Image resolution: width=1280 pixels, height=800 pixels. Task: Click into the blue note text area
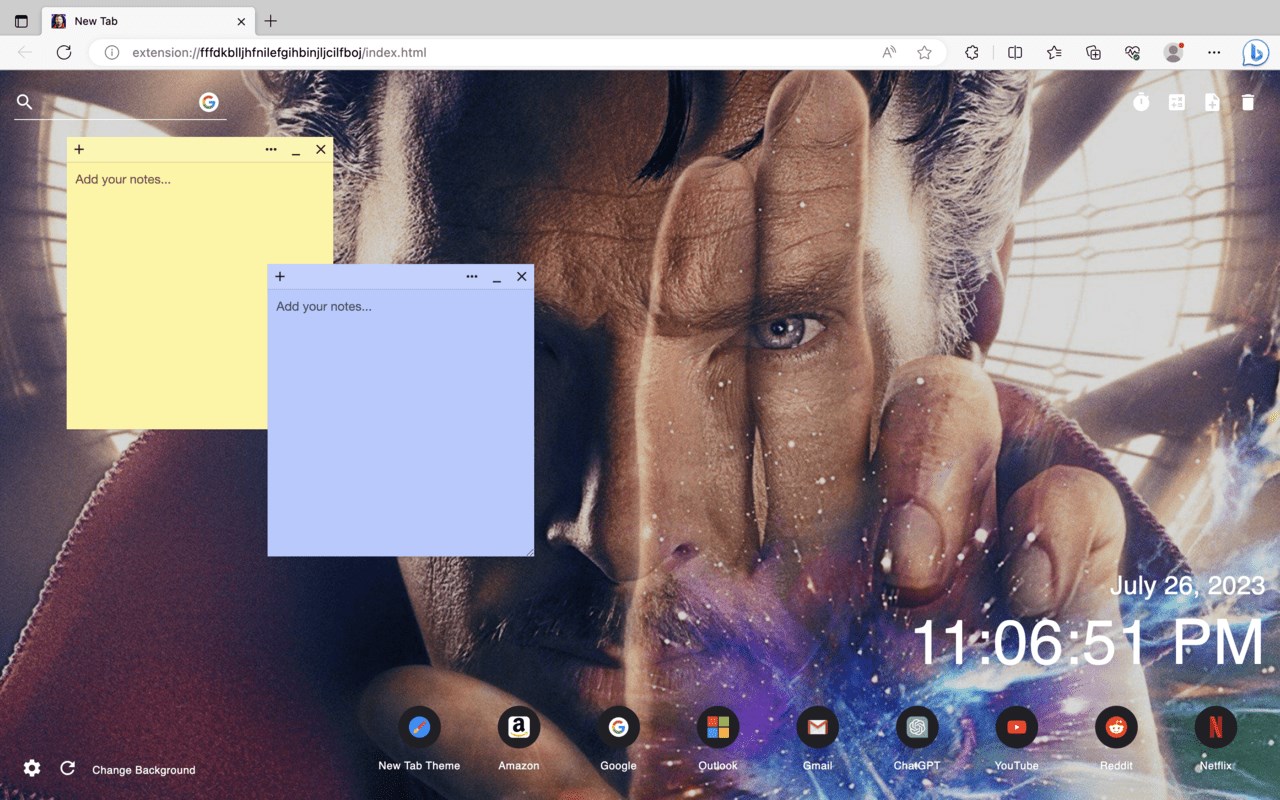[401, 423]
